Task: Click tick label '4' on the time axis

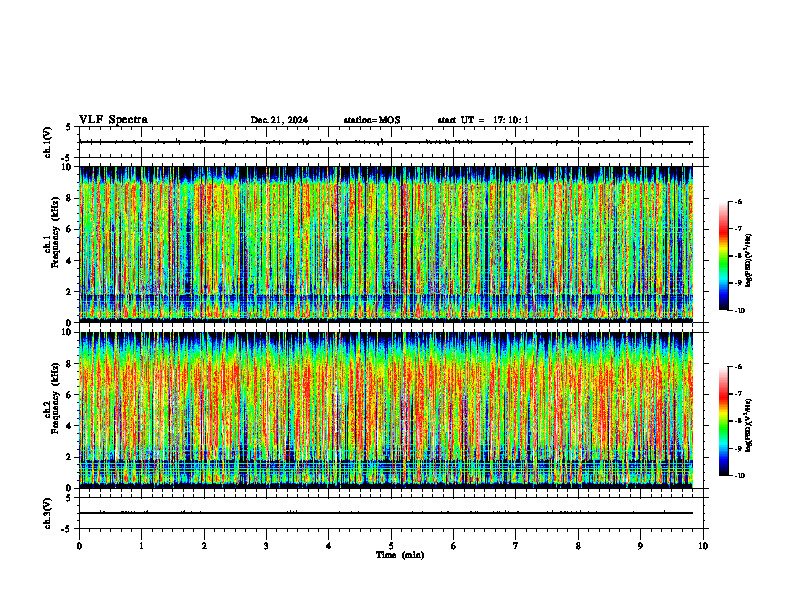Action: (x=329, y=546)
